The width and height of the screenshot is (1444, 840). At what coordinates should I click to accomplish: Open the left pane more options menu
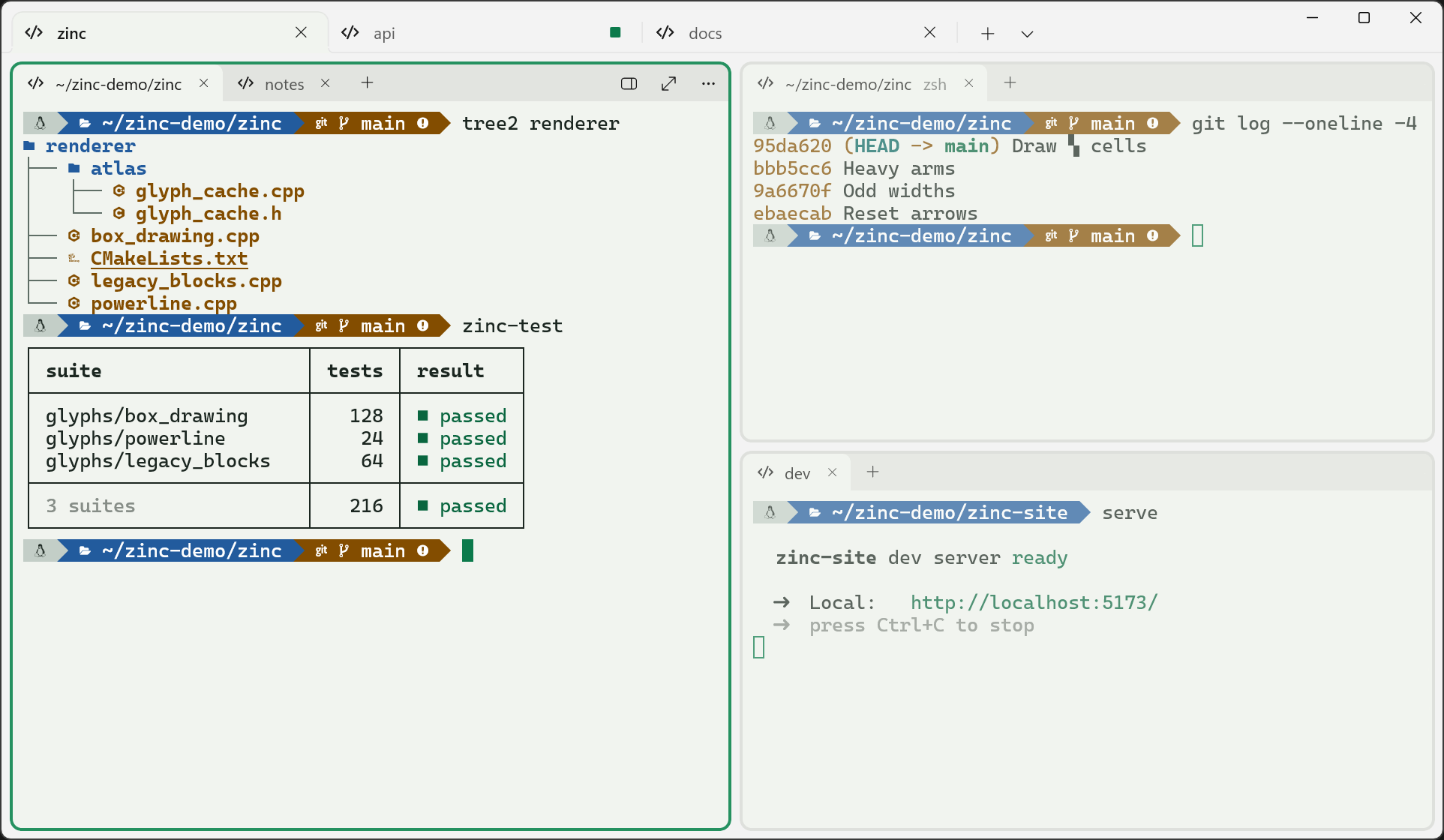coord(708,84)
